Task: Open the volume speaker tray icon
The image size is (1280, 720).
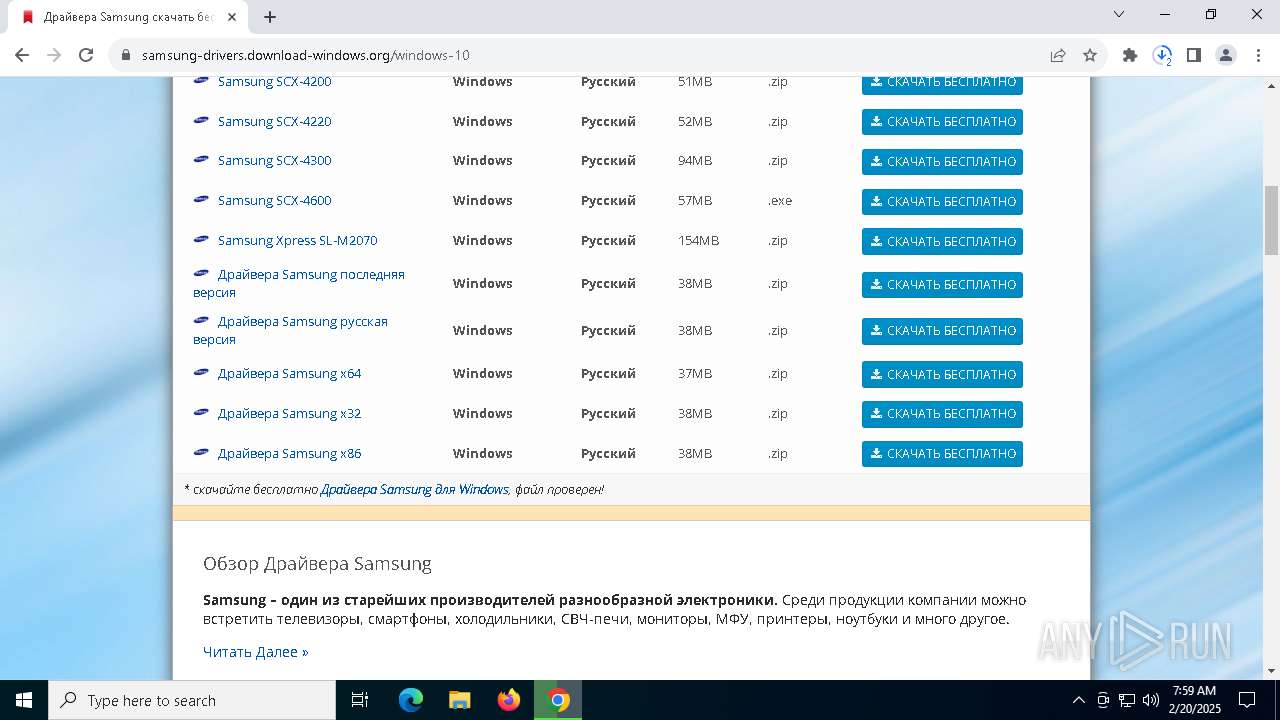Action: click(x=1151, y=700)
